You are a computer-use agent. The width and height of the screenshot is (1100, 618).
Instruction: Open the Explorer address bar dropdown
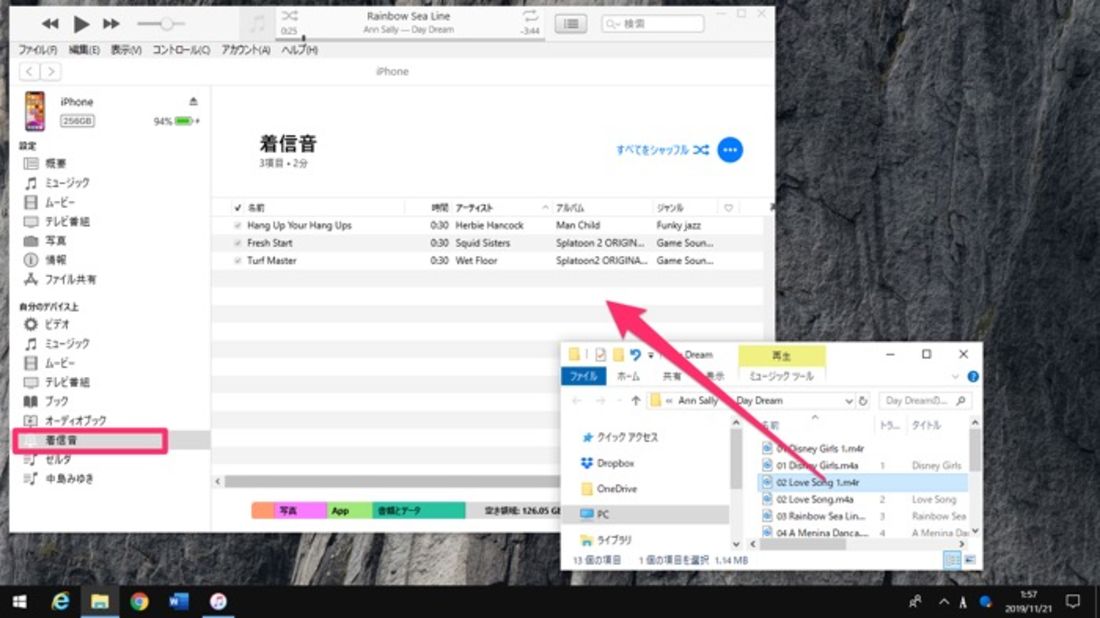pos(848,401)
